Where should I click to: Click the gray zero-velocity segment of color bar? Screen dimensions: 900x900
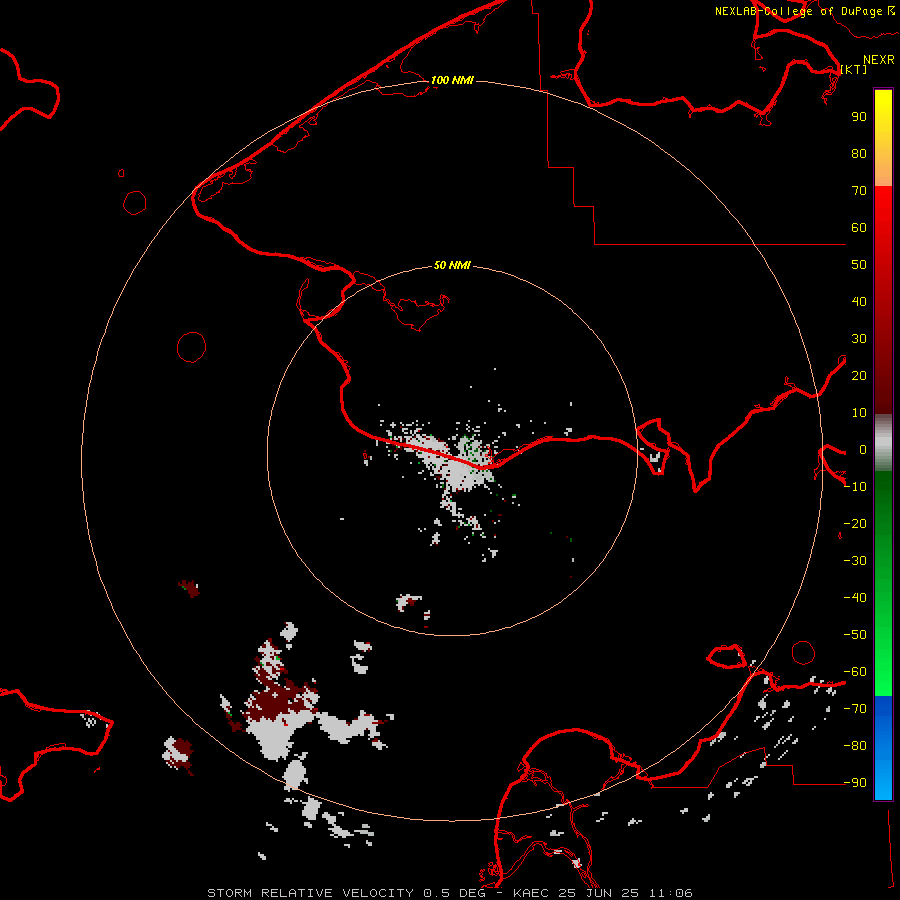tap(883, 443)
